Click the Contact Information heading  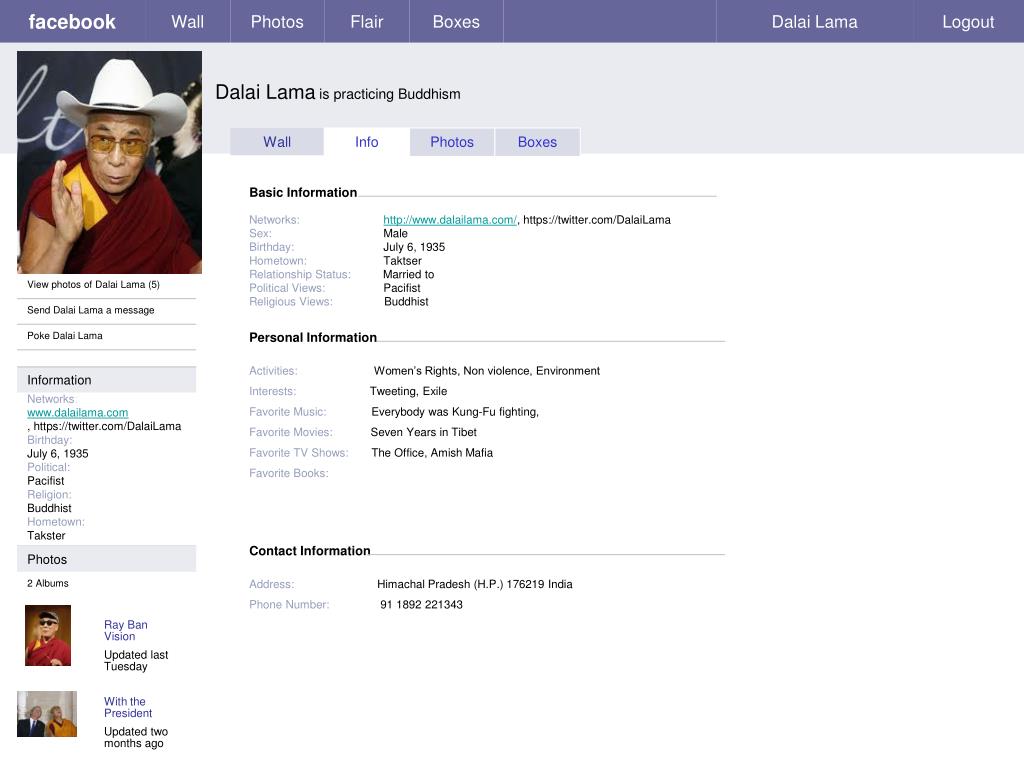point(310,551)
